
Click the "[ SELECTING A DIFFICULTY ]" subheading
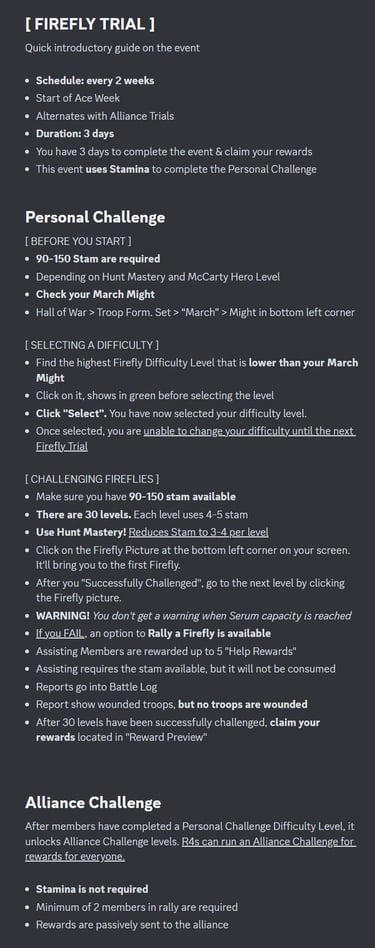92,345
